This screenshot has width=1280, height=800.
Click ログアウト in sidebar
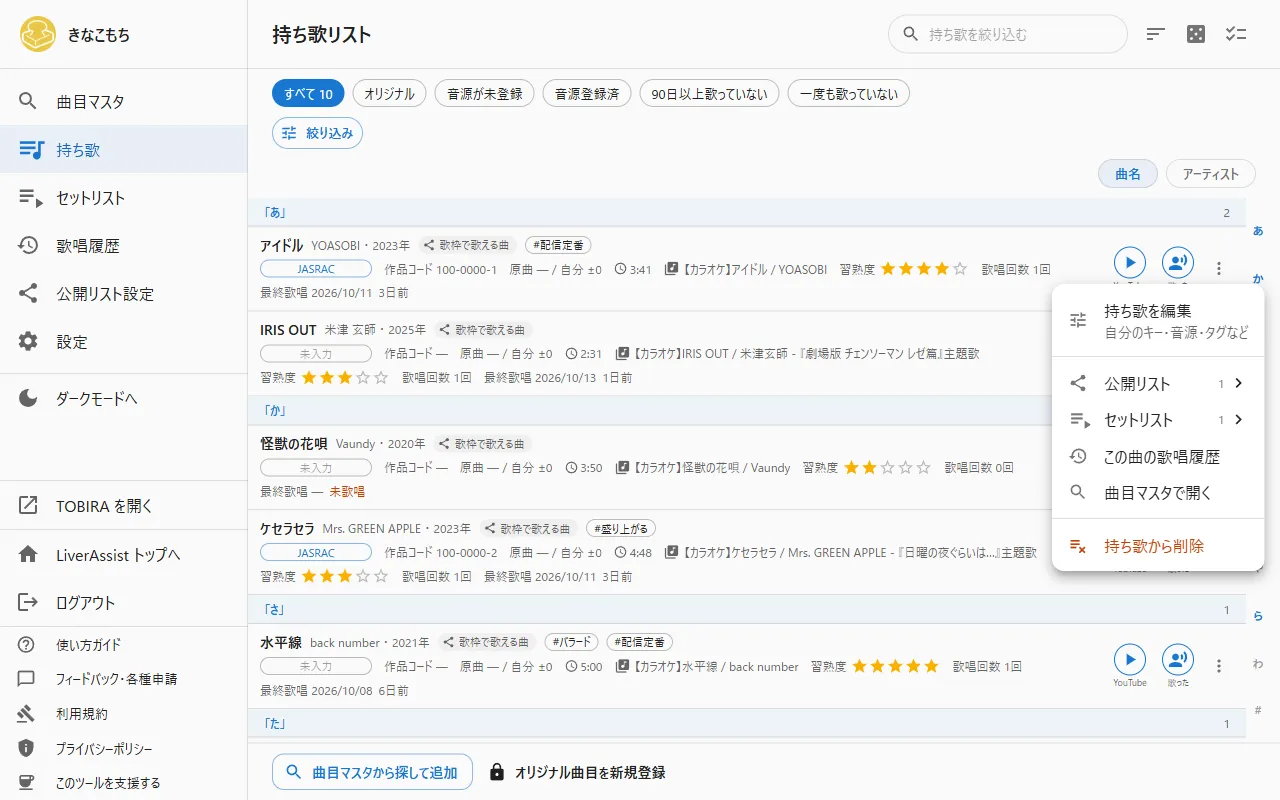point(123,602)
